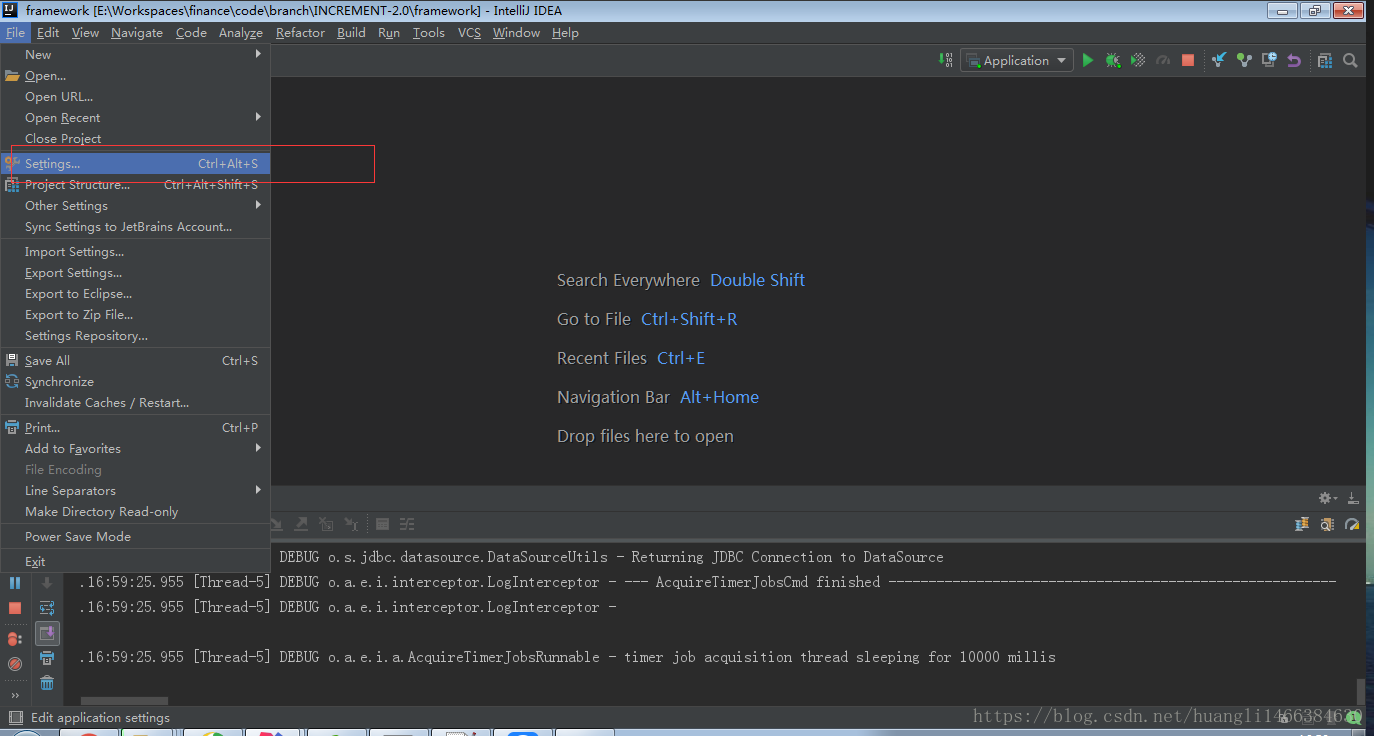Expand the New submenu
This screenshot has height=736, width=1374.
click(x=135, y=54)
